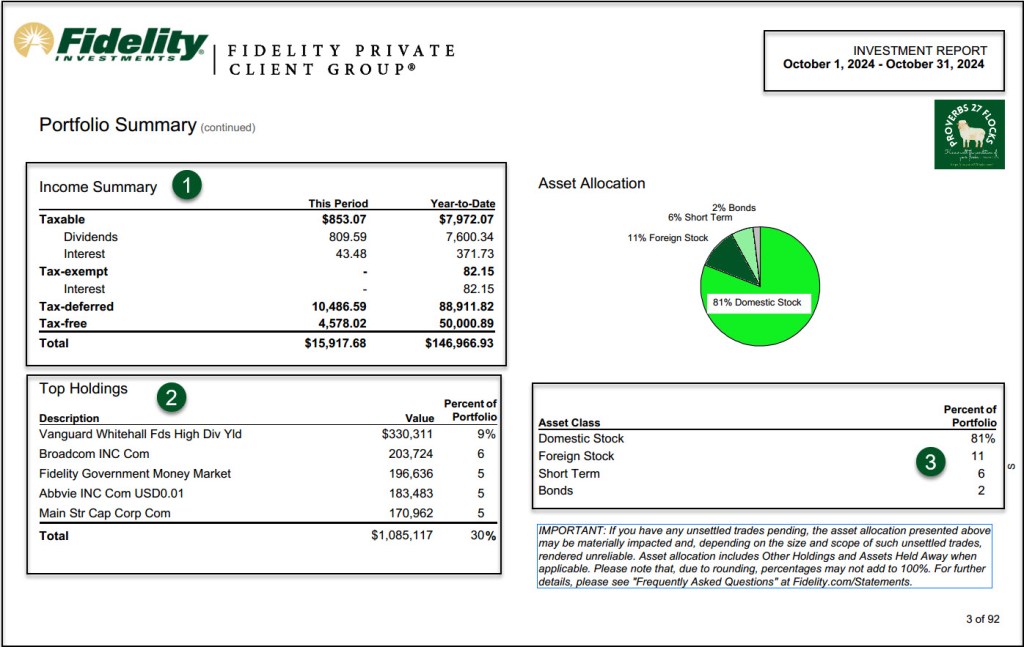Click the Income Summary heading

coord(98,187)
